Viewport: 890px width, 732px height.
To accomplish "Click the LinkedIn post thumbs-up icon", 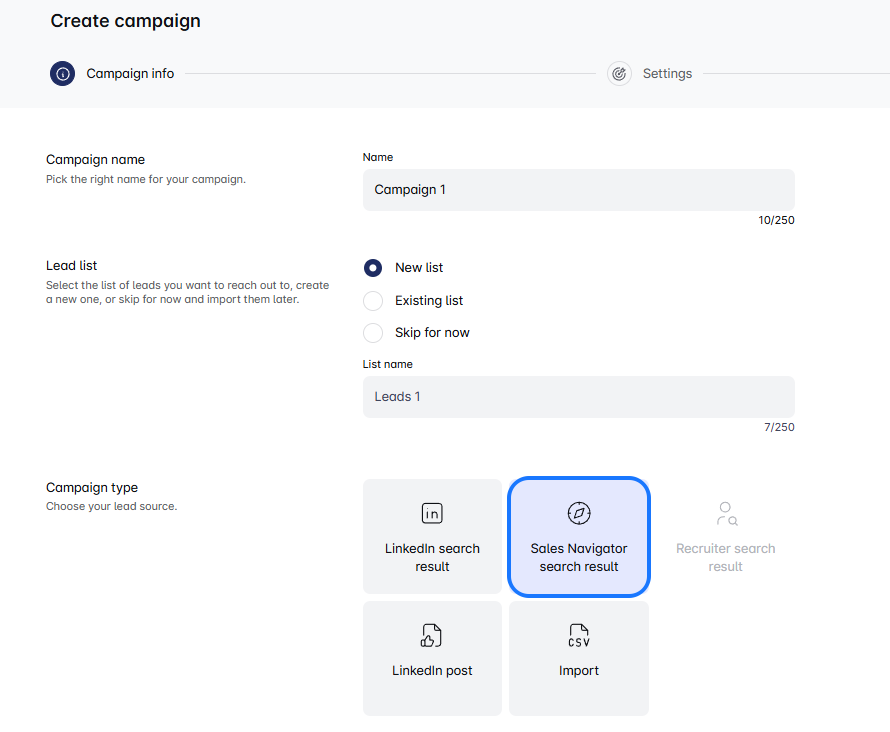I will [432, 636].
